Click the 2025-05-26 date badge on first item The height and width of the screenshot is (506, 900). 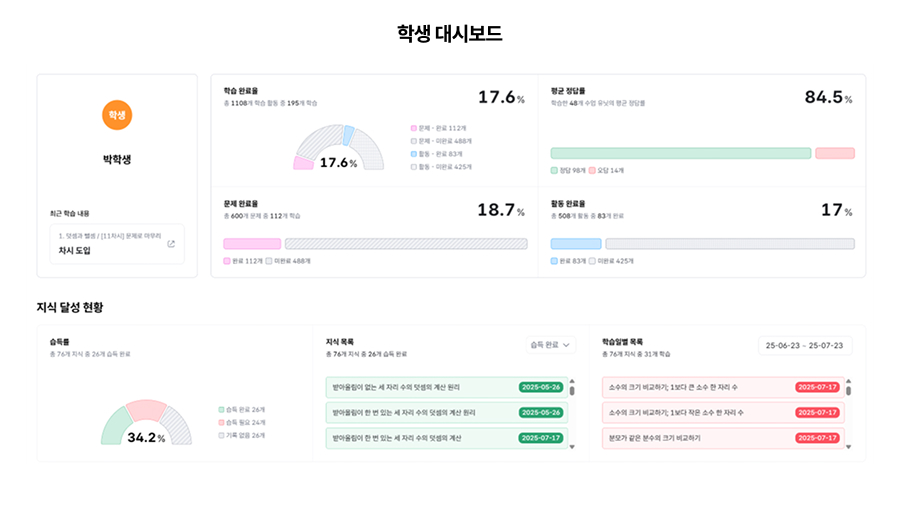[x=541, y=387]
